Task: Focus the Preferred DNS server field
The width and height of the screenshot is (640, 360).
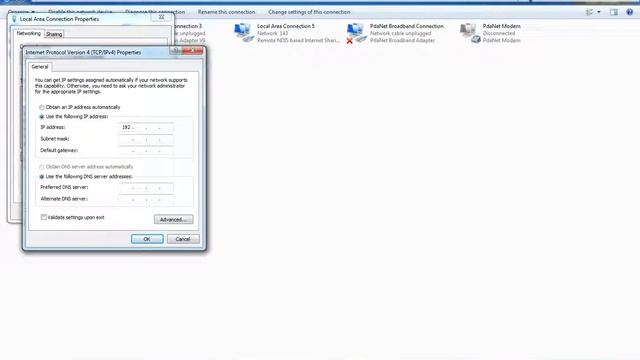Action: [x=146, y=188]
